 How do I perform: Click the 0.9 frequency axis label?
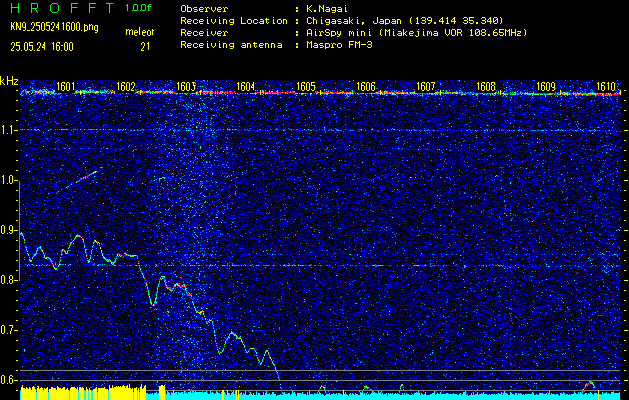[8, 230]
